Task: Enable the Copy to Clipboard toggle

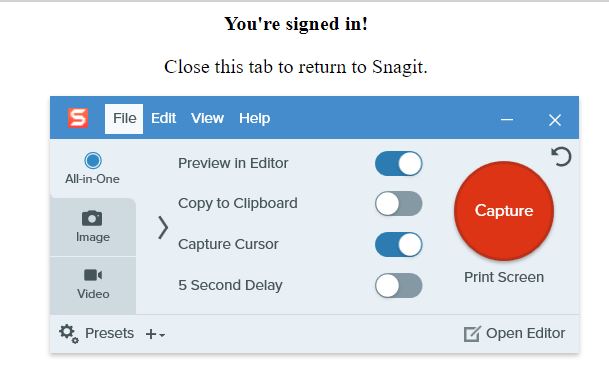Action: (x=398, y=203)
